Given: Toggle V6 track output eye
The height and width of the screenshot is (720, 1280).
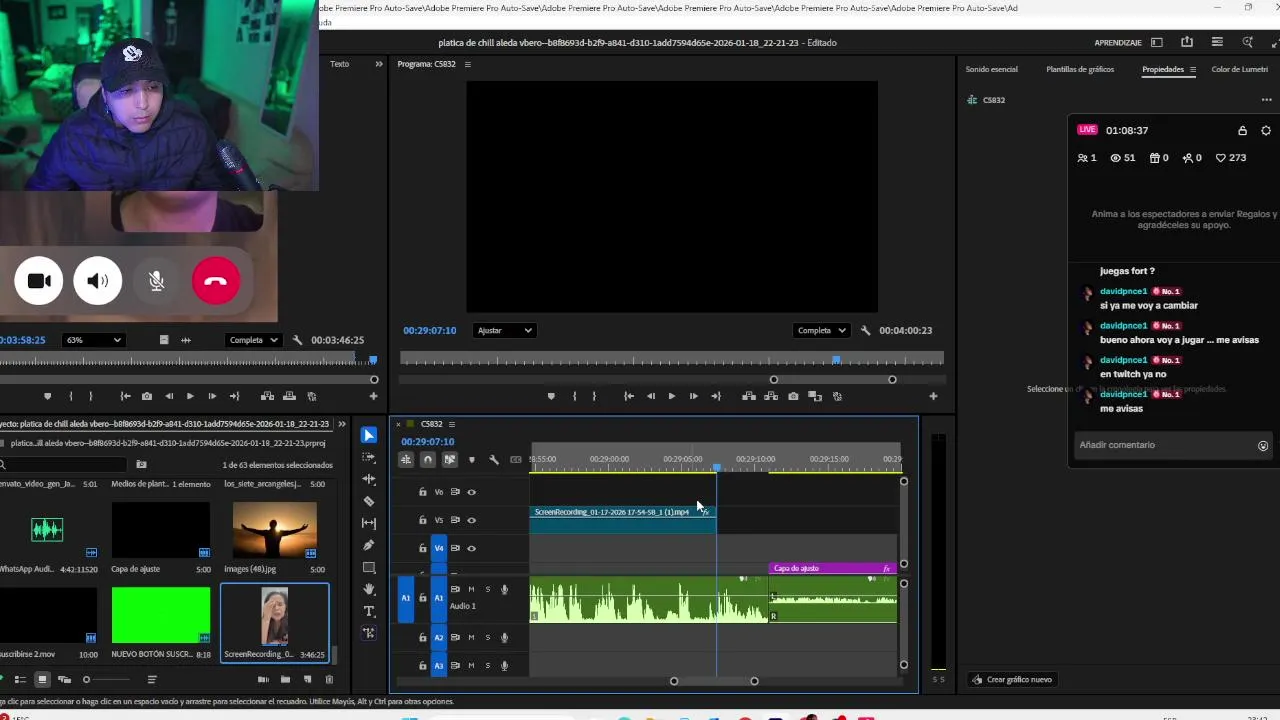Looking at the screenshot, I should (472, 492).
